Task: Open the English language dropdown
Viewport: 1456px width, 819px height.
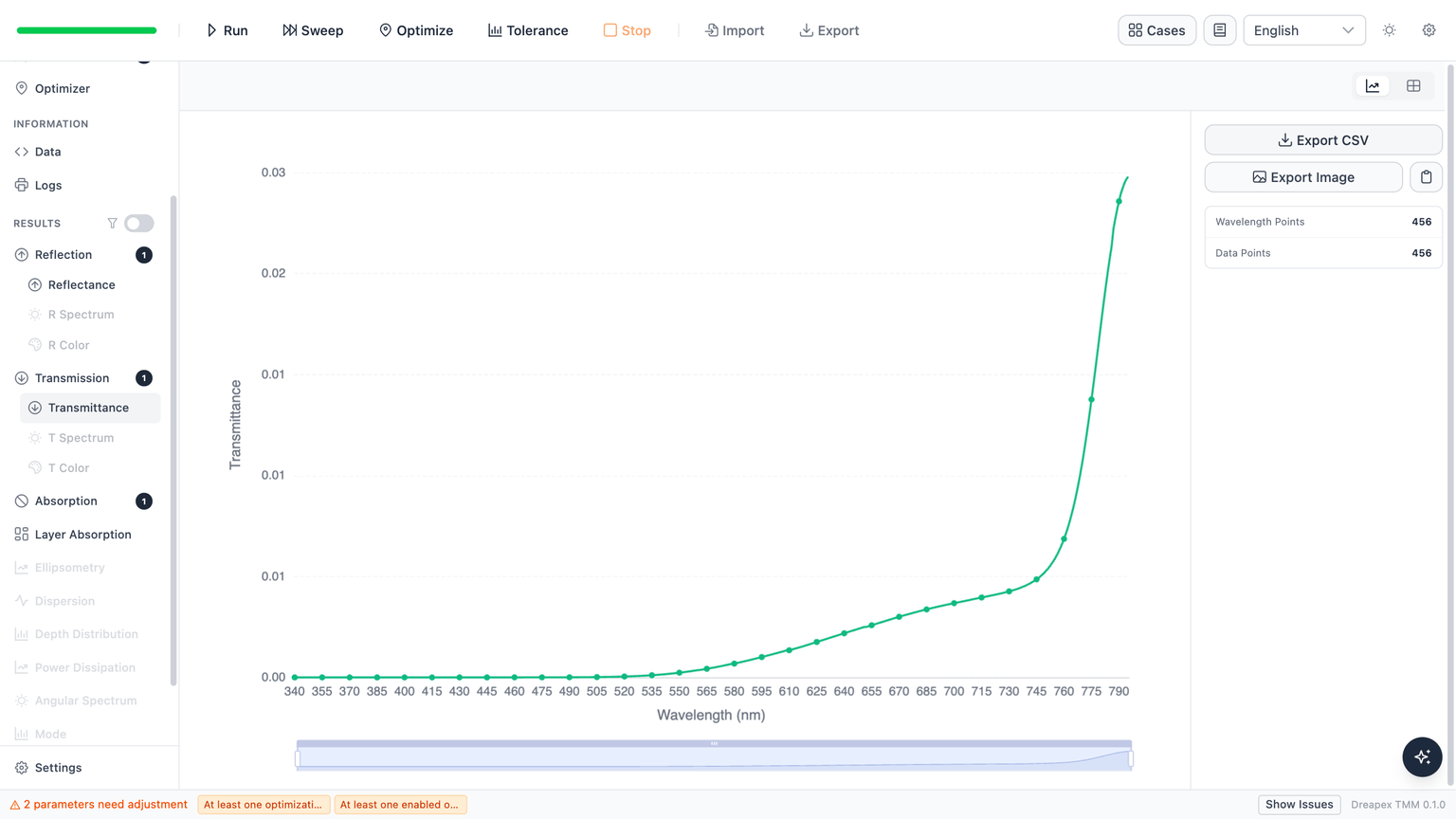Action: pos(1304,30)
